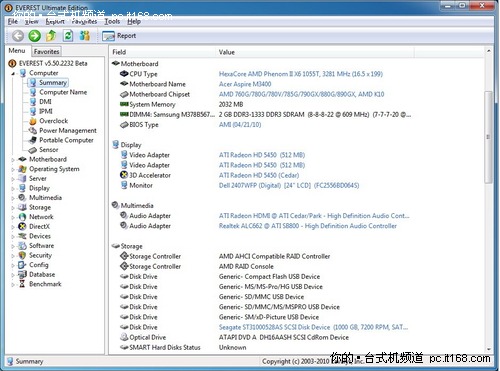Open the Acer Aspire M3400 link
Viewport: 500px width, 371px height.
tap(245, 84)
